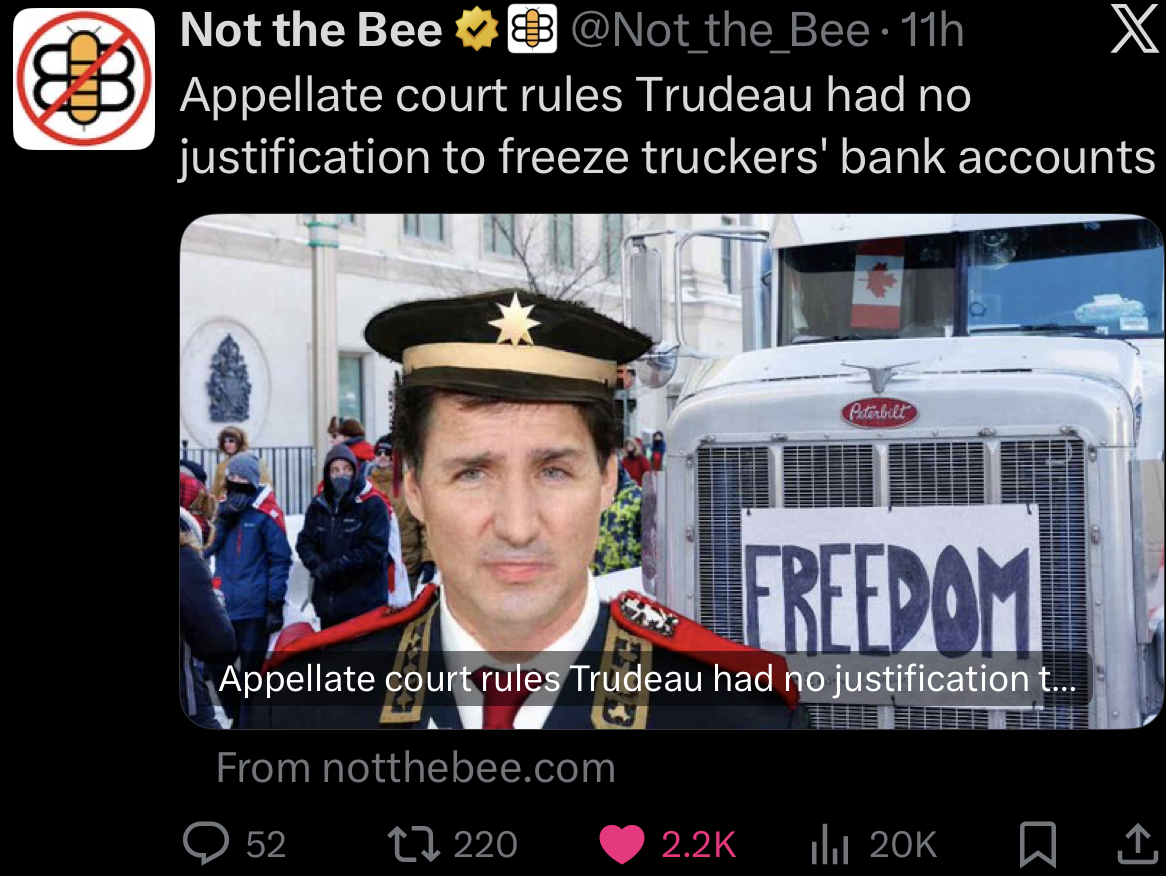The width and height of the screenshot is (1166, 876).
Task: Click the card caption overlay text
Action: point(647,678)
